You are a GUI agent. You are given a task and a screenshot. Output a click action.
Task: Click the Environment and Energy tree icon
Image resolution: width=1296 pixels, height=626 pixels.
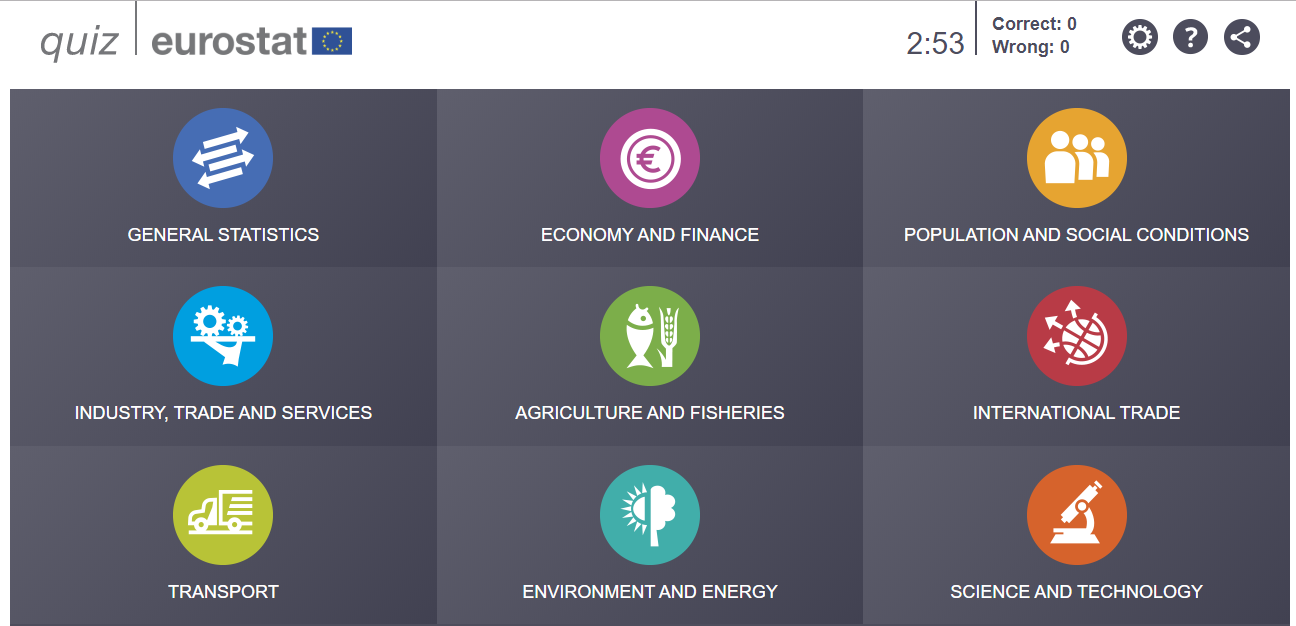click(650, 515)
